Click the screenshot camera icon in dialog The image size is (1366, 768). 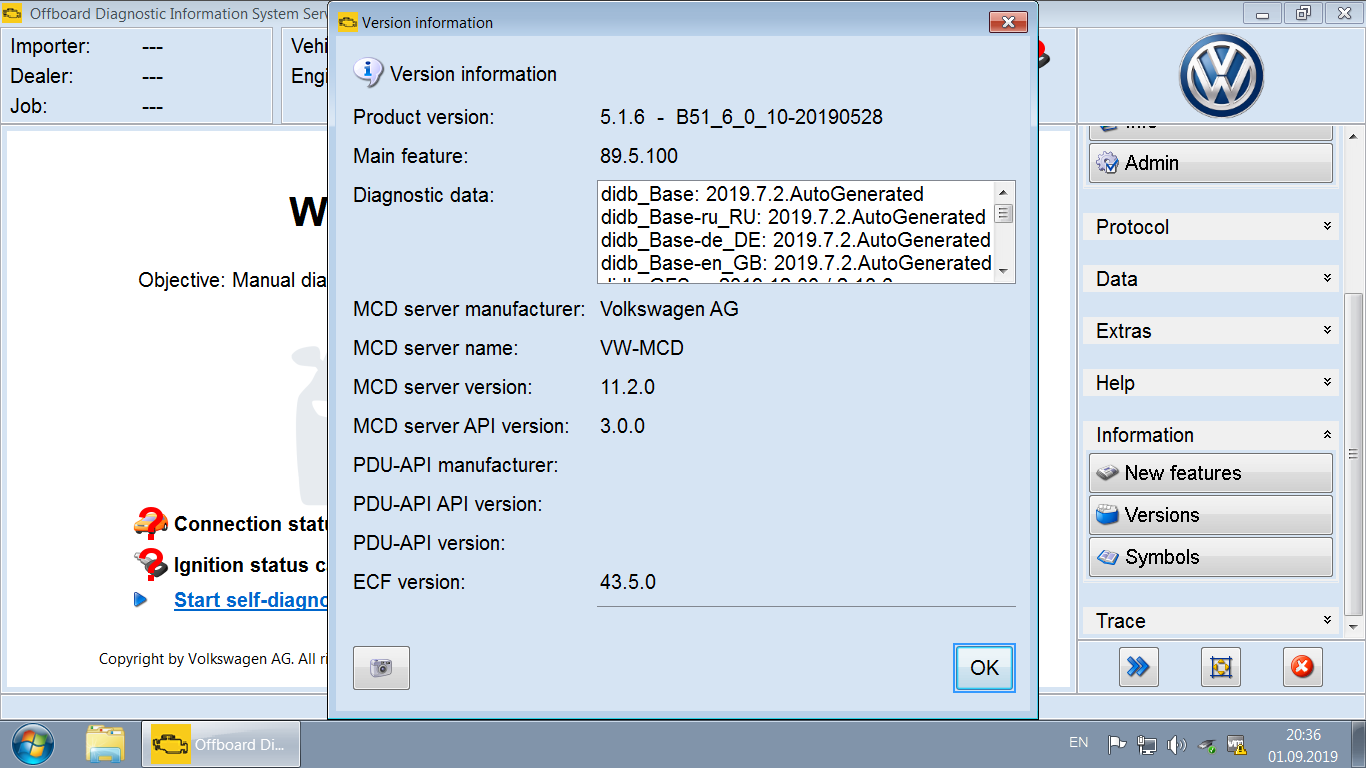pyautogui.click(x=381, y=668)
